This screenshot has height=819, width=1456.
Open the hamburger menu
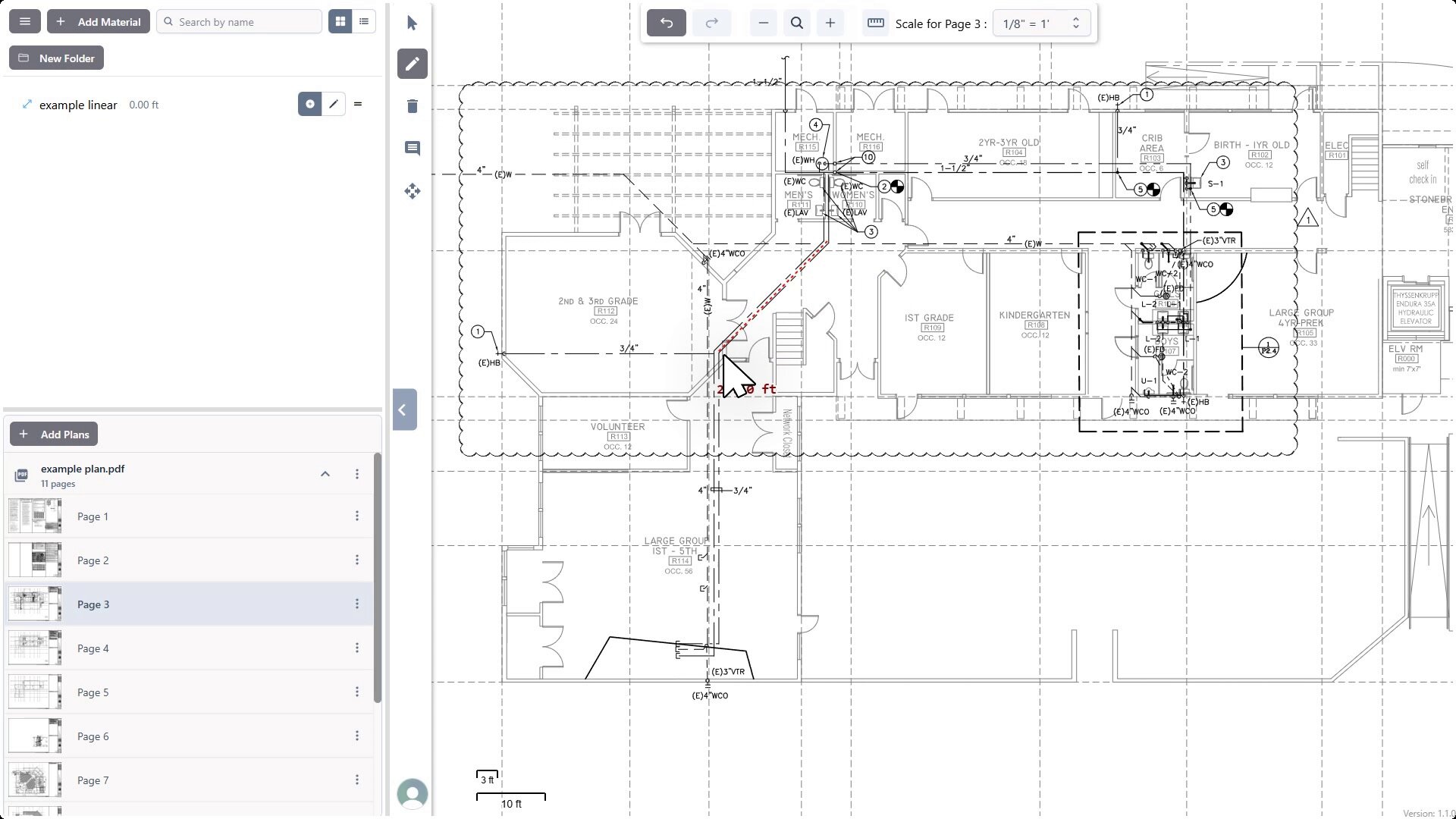coord(25,21)
